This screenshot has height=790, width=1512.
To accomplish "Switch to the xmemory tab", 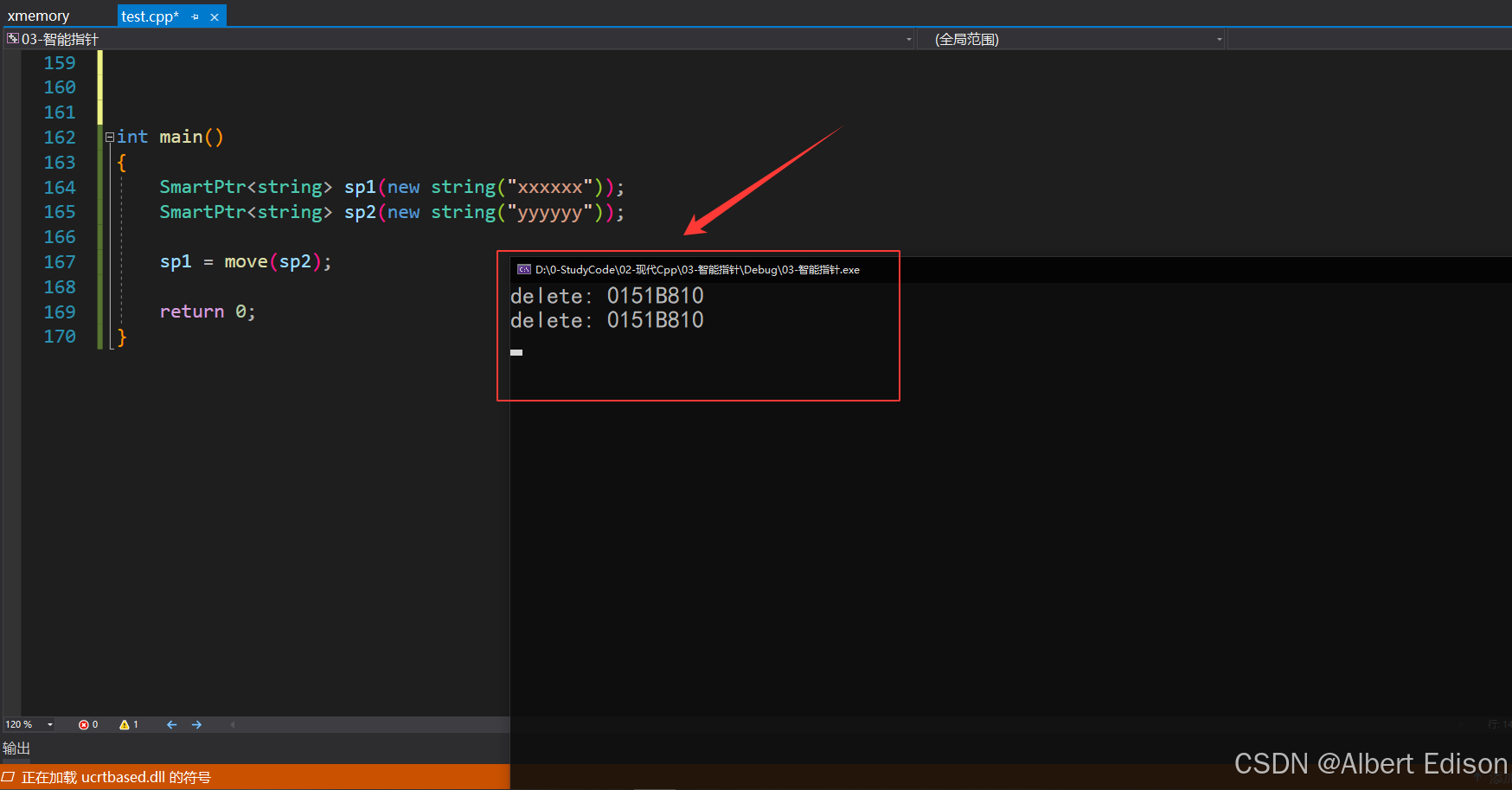I will click(x=38, y=16).
